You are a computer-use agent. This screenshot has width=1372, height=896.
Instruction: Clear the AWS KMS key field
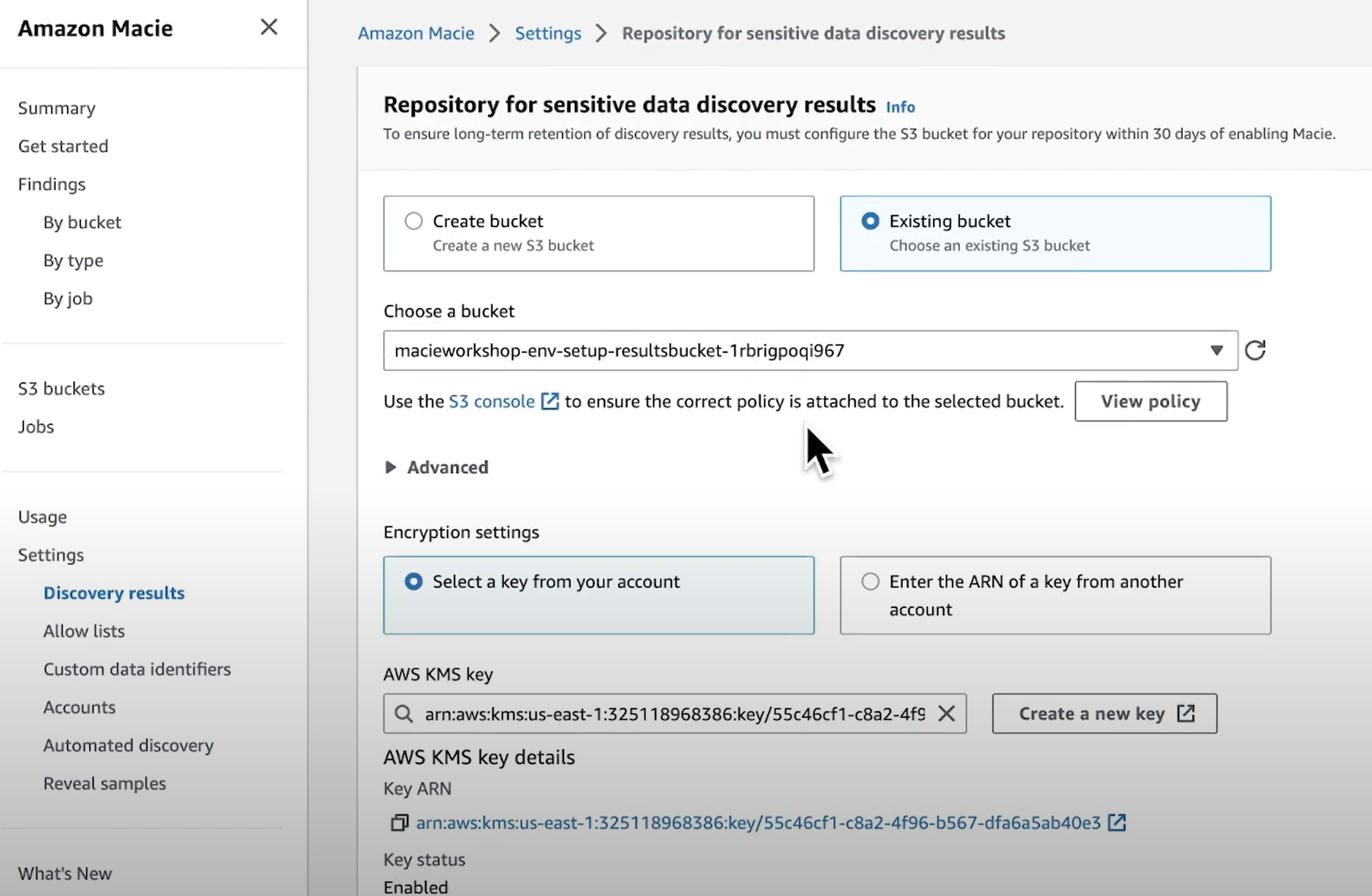pyautogui.click(x=946, y=714)
